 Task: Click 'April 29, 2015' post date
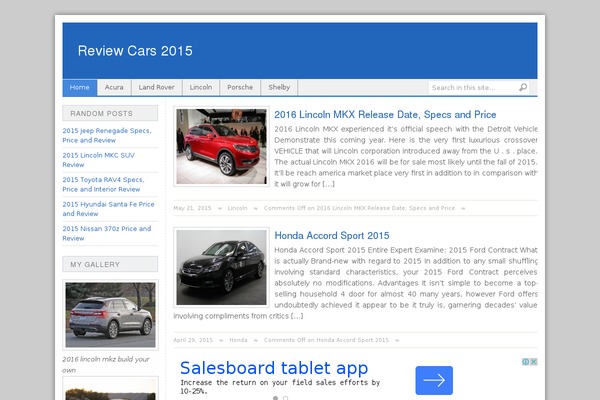(x=193, y=340)
